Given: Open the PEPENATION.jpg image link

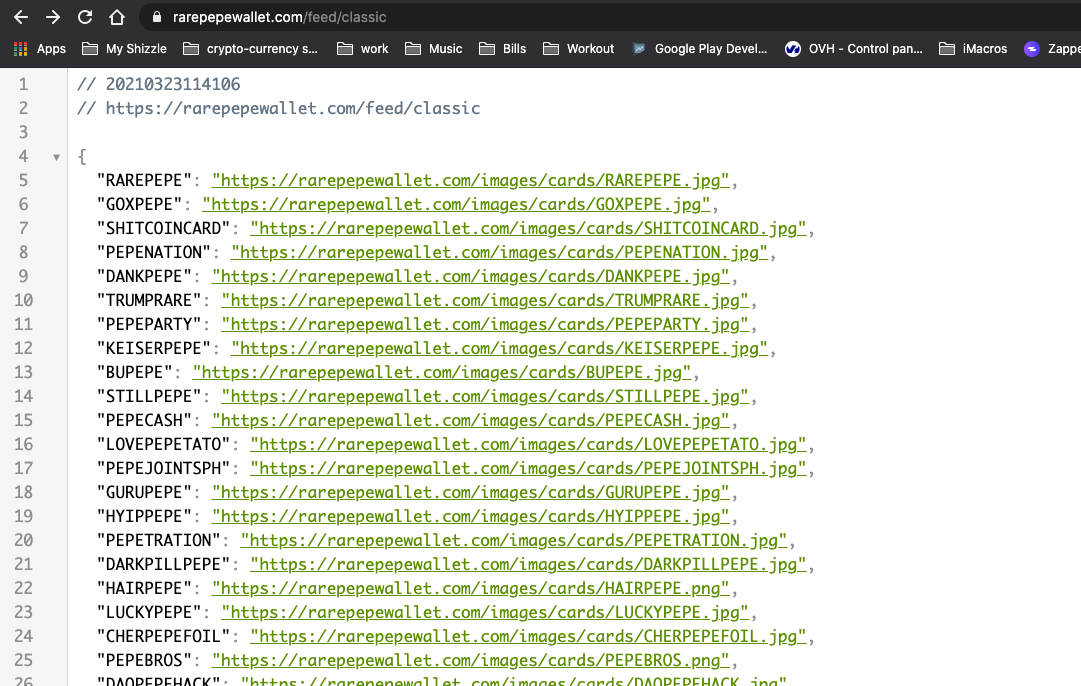Looking at the screenshot, I should click(499, 252).
